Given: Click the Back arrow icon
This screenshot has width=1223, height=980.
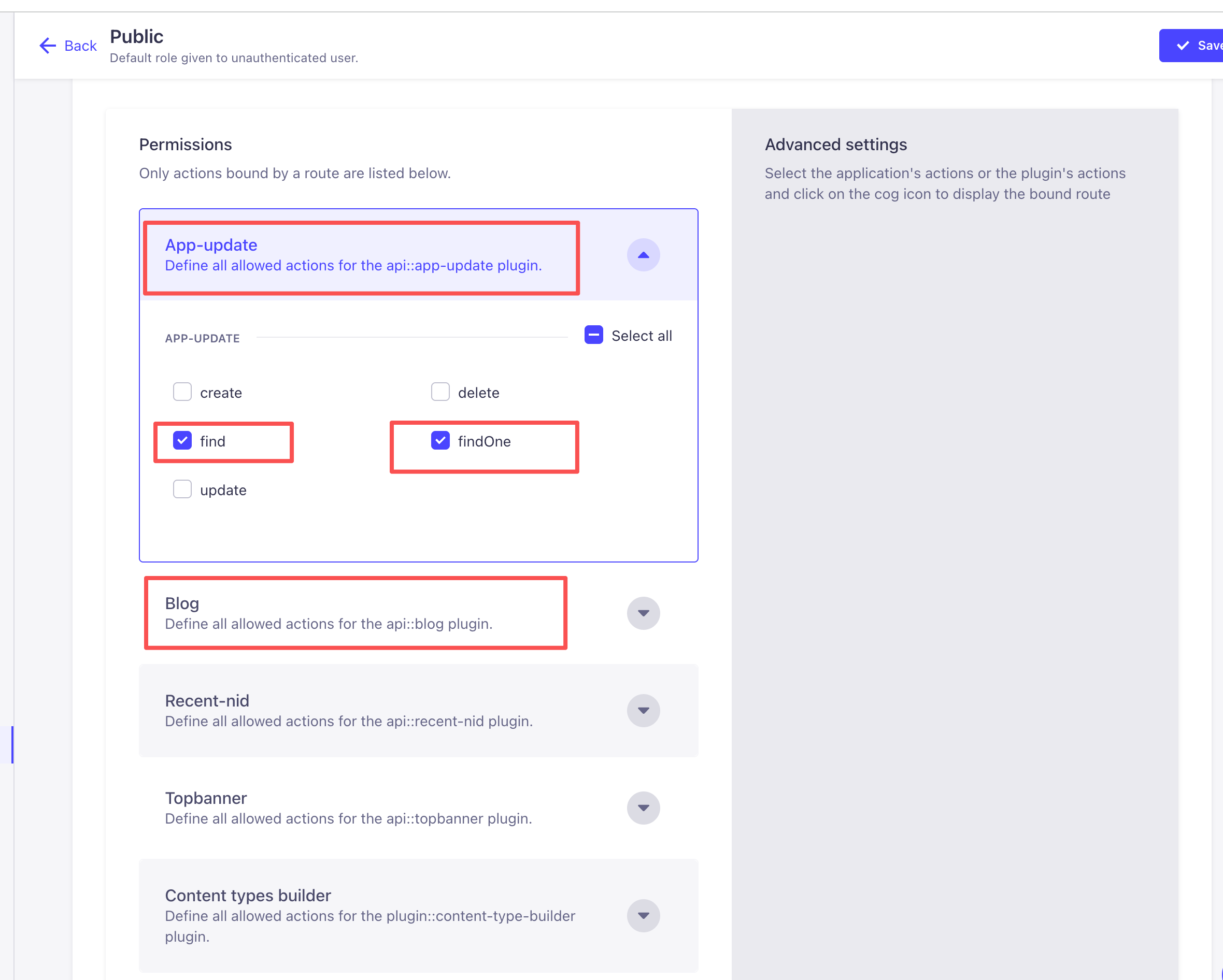Looking at the screenshot, I should click(48, 46).
